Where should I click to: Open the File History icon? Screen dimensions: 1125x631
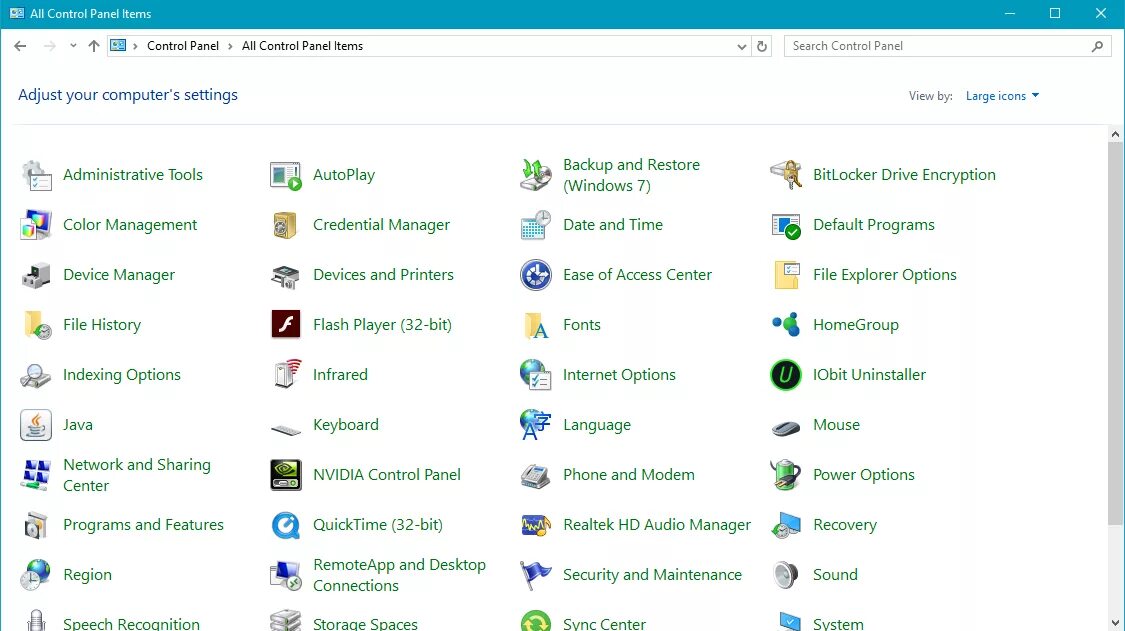click(36, 325)
